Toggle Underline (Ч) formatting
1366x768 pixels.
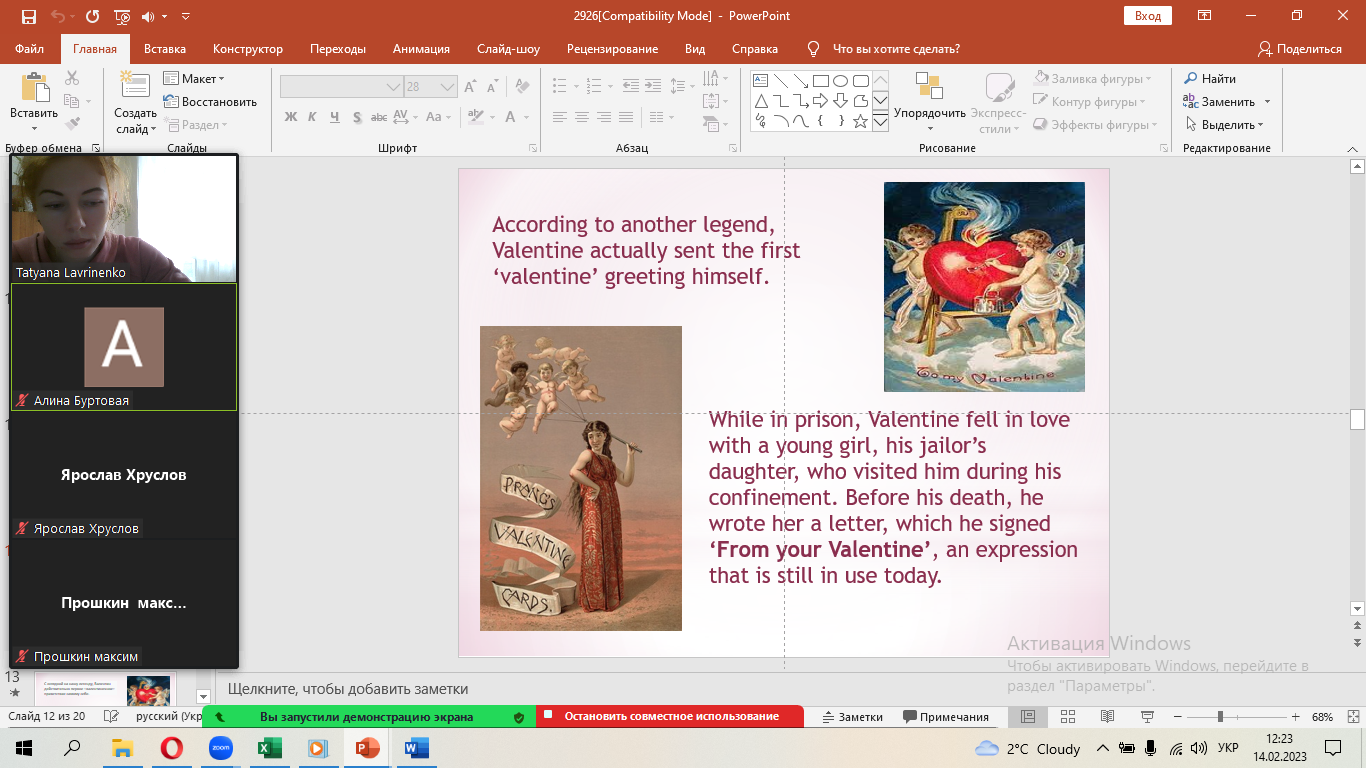[x=333, y=117]
